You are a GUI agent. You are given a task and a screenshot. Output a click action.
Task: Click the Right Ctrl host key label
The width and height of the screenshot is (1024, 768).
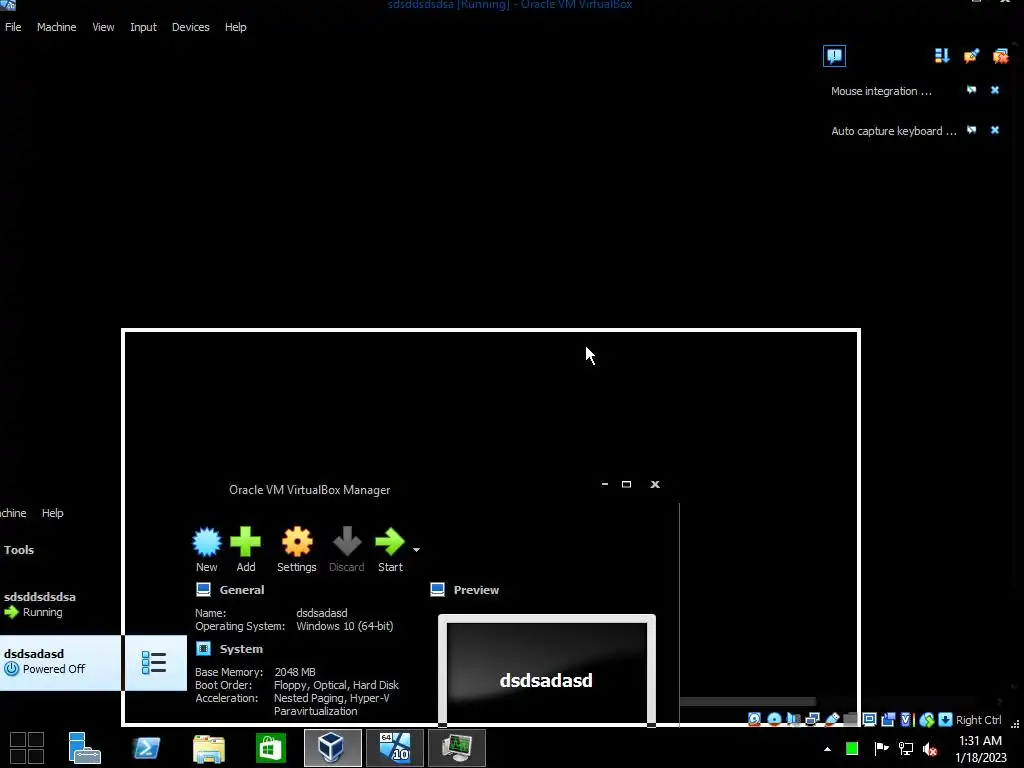tap(978, 719)
